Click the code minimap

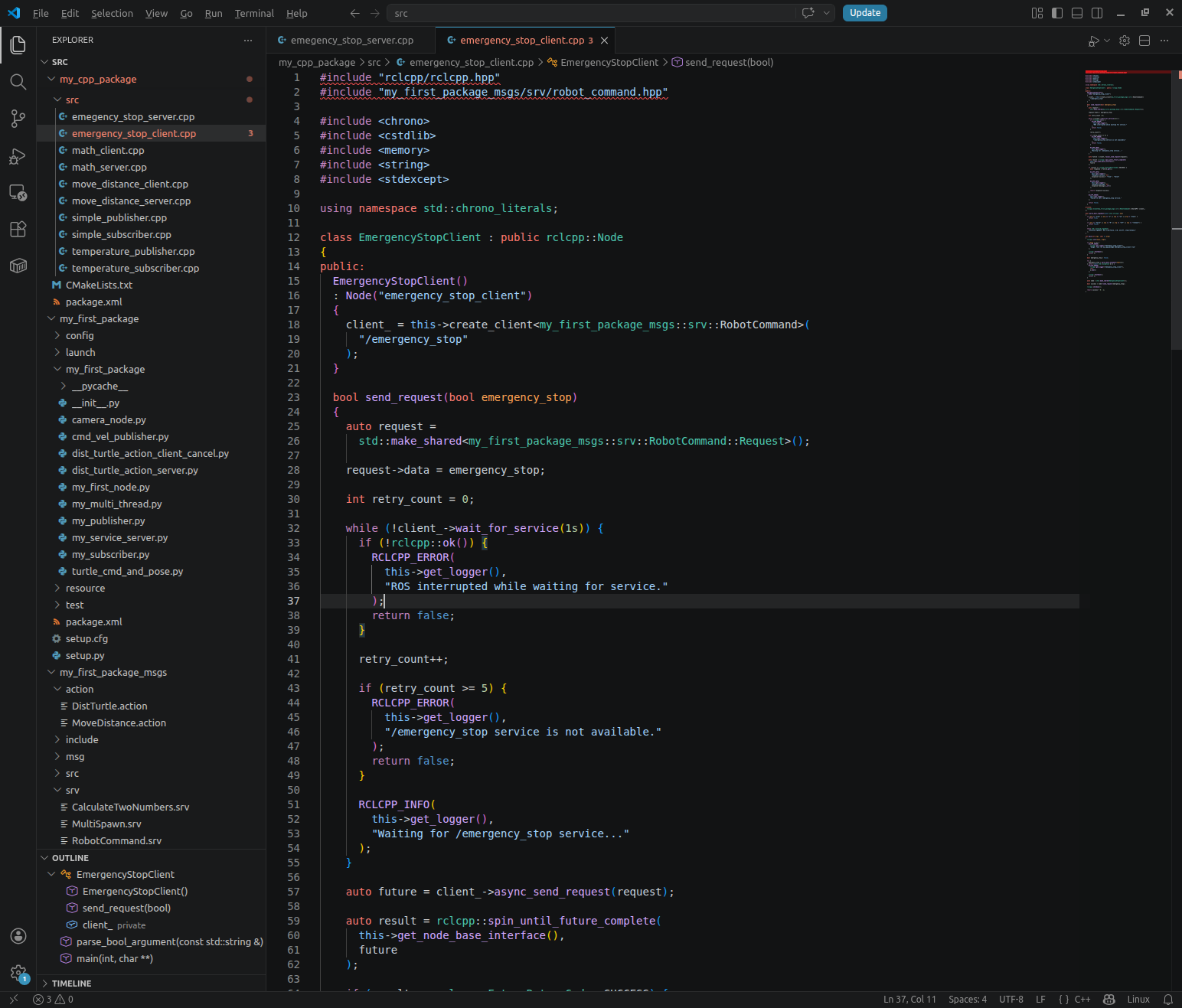tap(1125, 181)
